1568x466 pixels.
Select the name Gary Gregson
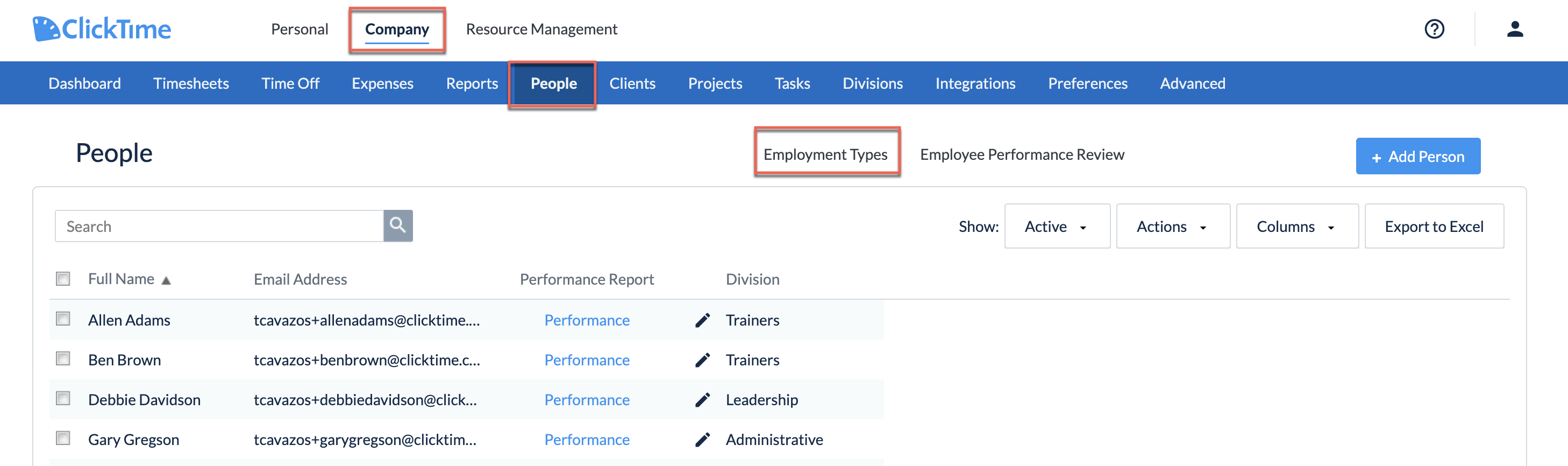click(133, 439)
